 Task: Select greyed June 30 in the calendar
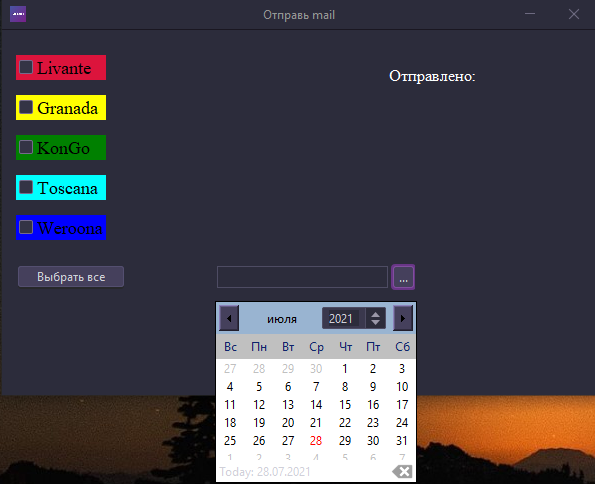pyautogui.click(x=316, y=369)
